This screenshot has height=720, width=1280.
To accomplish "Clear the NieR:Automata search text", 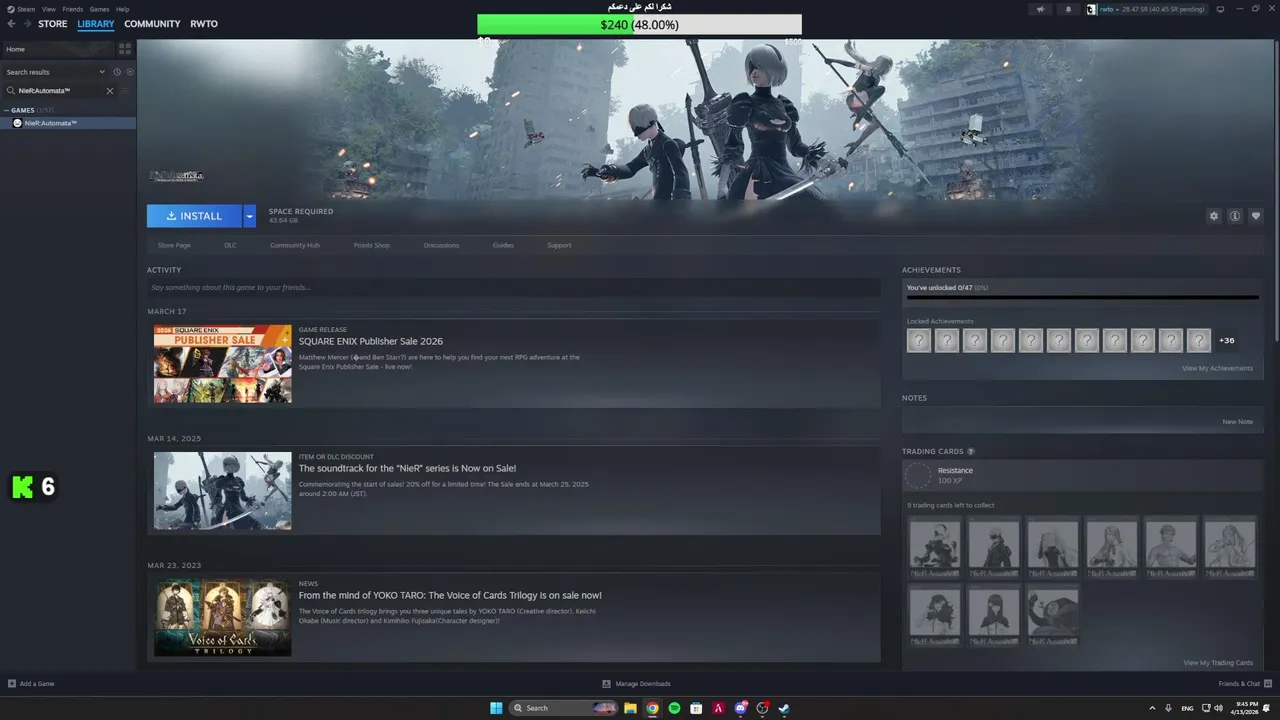I will coord(110,91).
